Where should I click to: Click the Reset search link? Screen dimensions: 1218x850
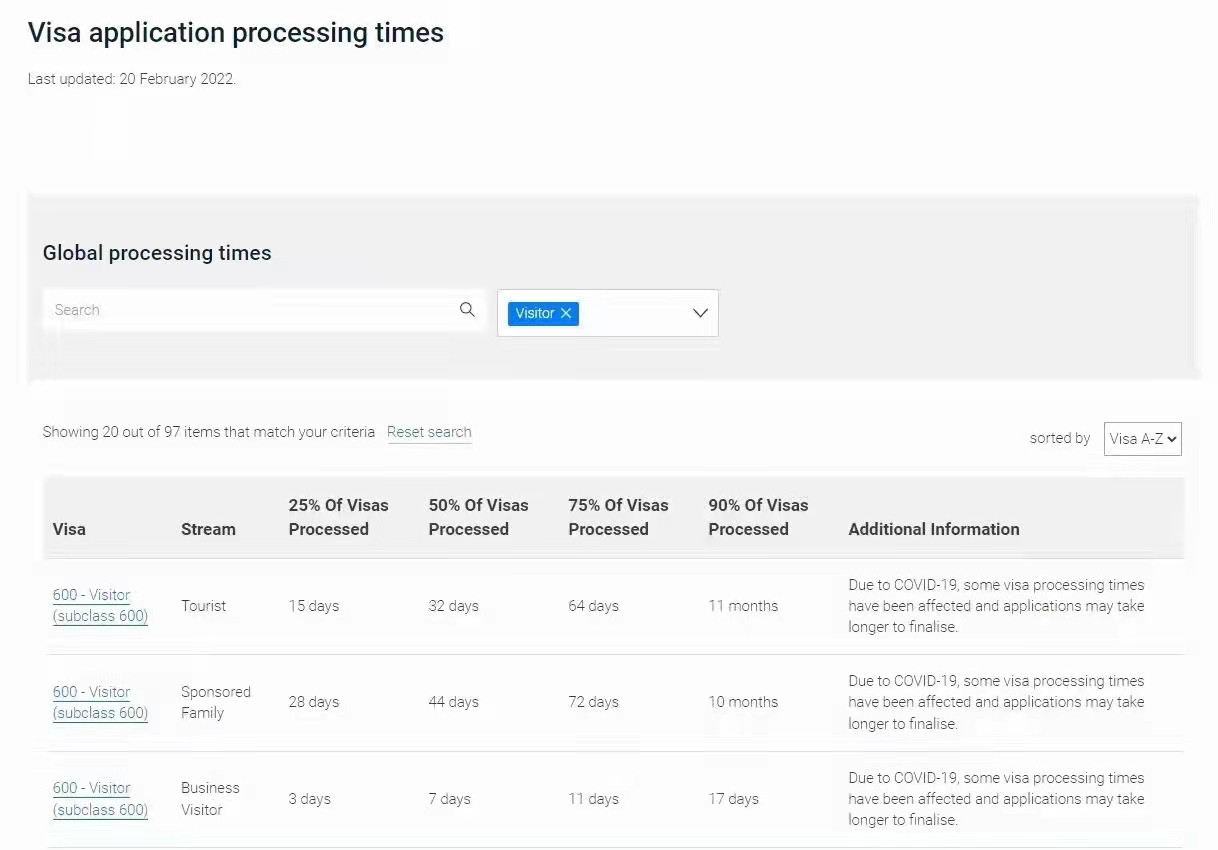[429, 432]
